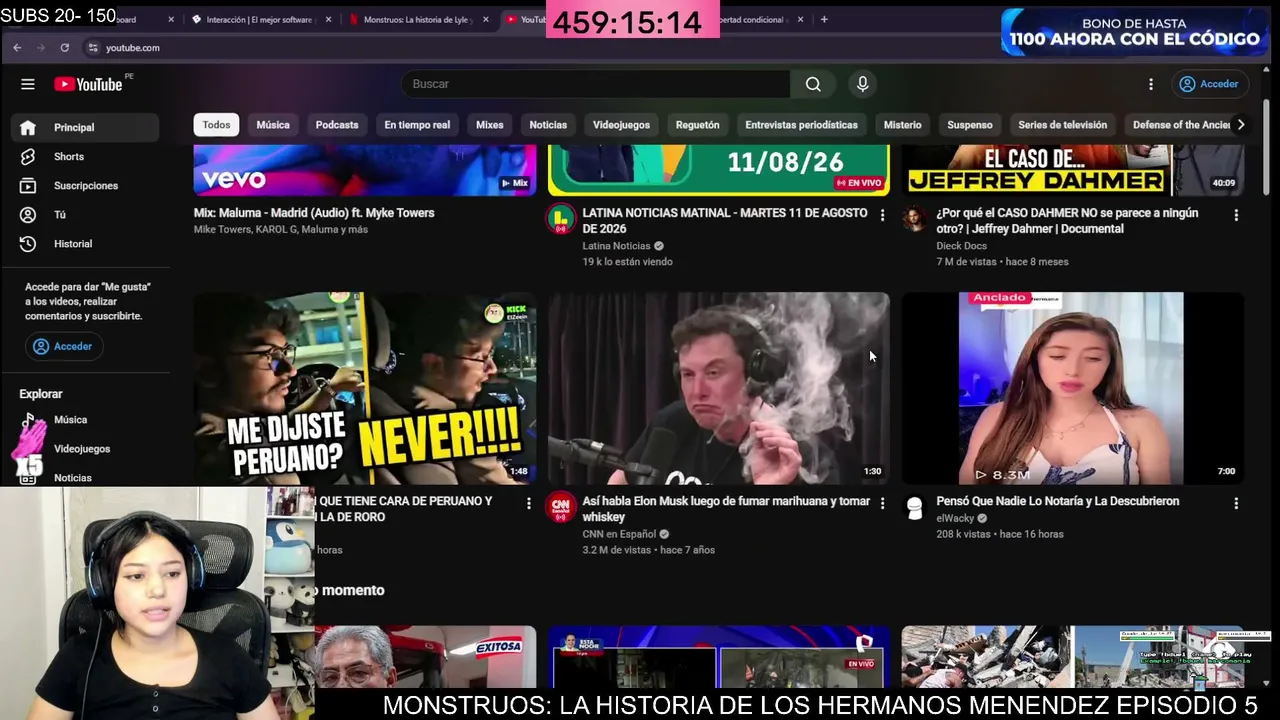Select the Entrevistas periodísticas filter chip
Viewport: 1280px width, 720px height.
coord(801,125)
